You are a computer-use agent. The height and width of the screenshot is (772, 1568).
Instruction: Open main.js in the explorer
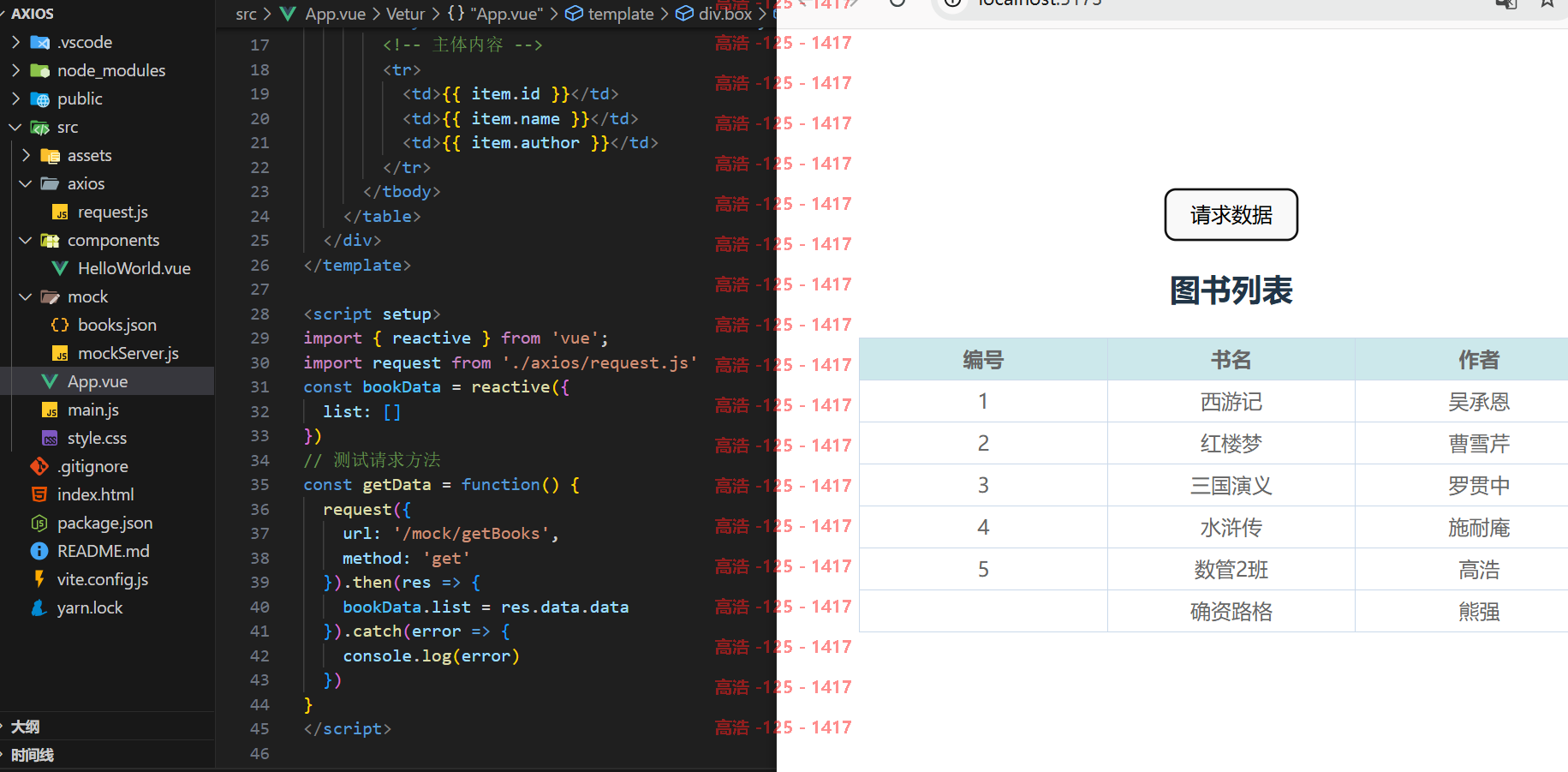coord(93,410)
